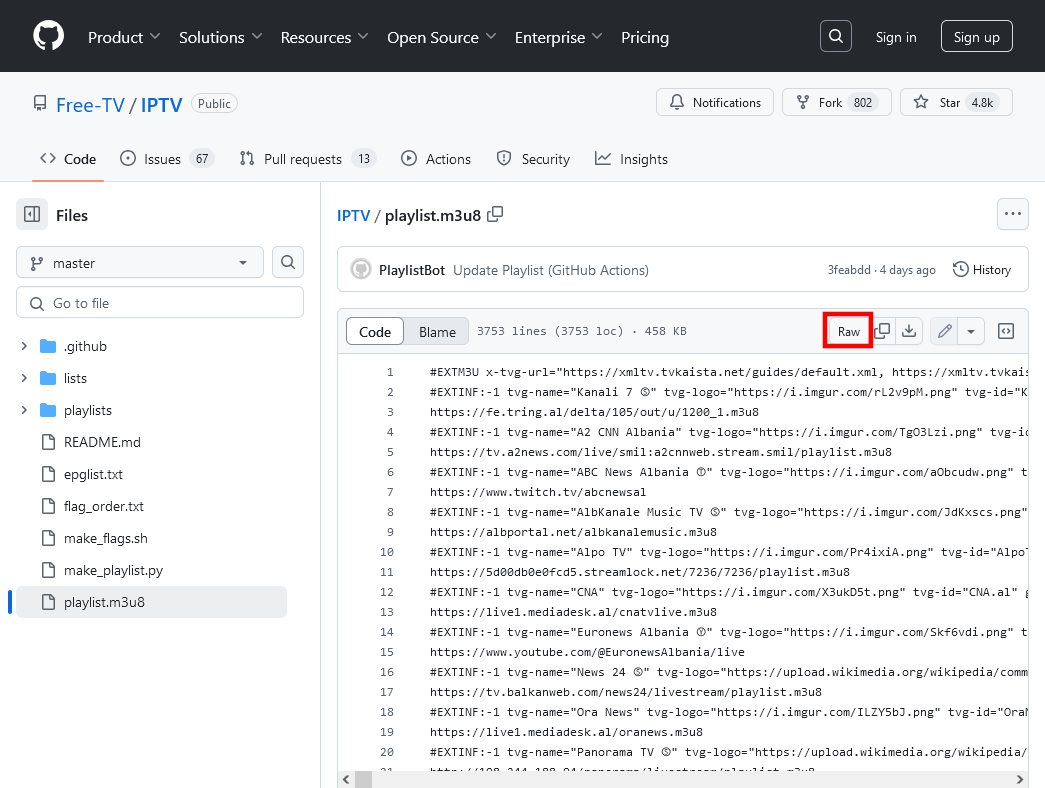Star the repository button
The height and width of the screenshot is (788, 1045).
(956, 102)
